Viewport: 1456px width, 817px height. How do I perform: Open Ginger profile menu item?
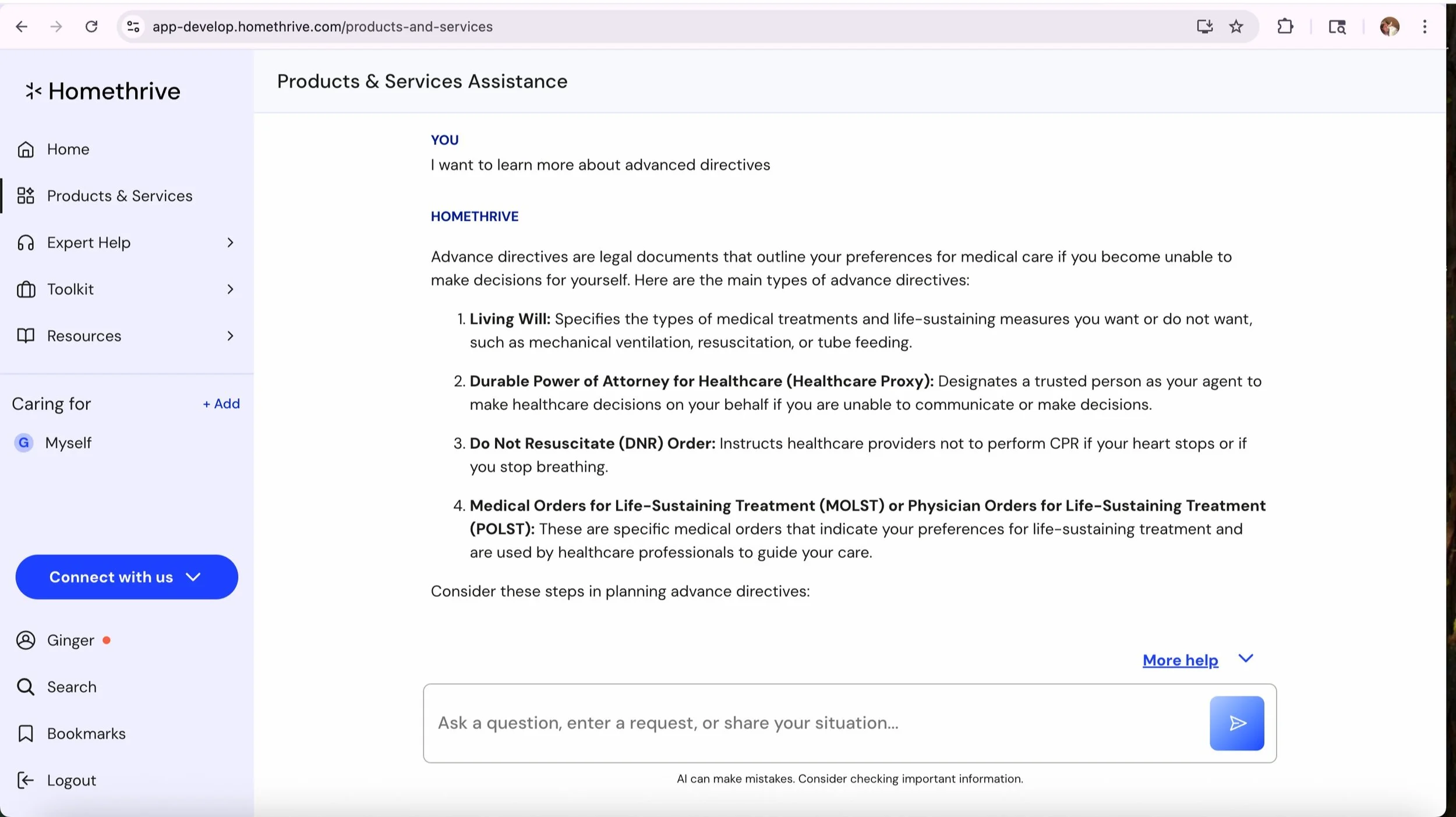pos(70,641)
